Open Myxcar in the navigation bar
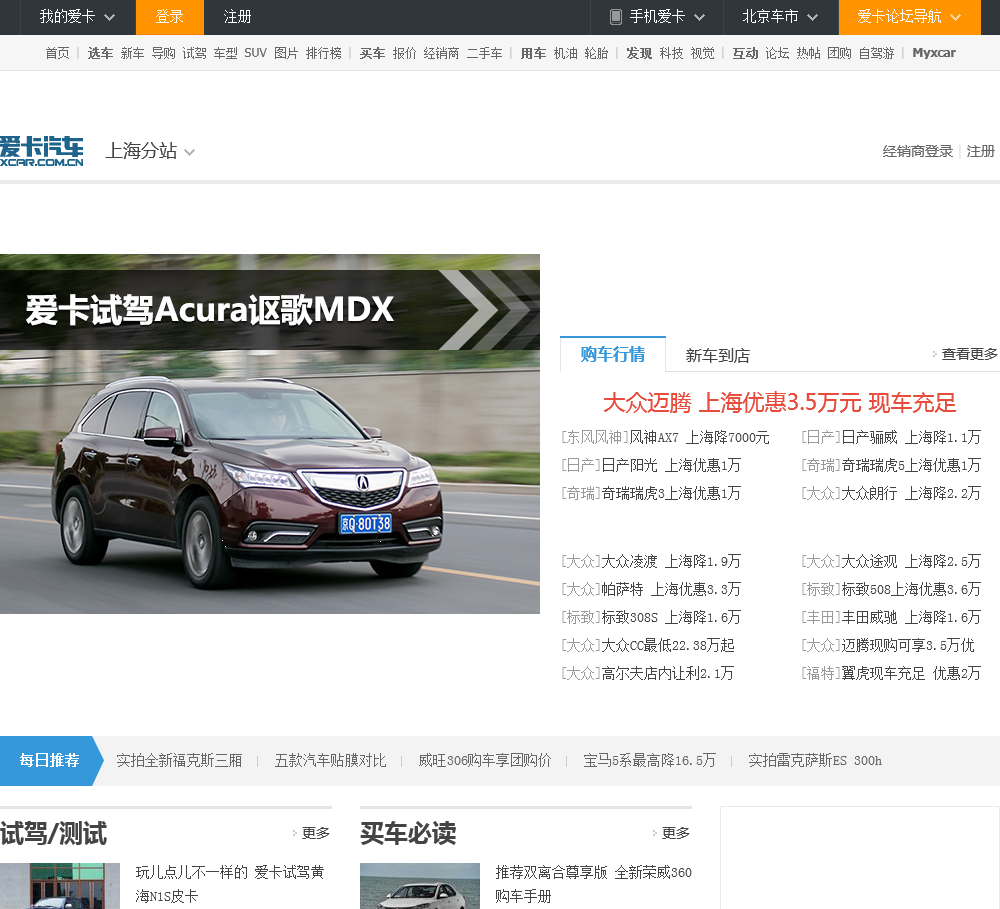This screenshot has width=1000, height=909. 934,53
